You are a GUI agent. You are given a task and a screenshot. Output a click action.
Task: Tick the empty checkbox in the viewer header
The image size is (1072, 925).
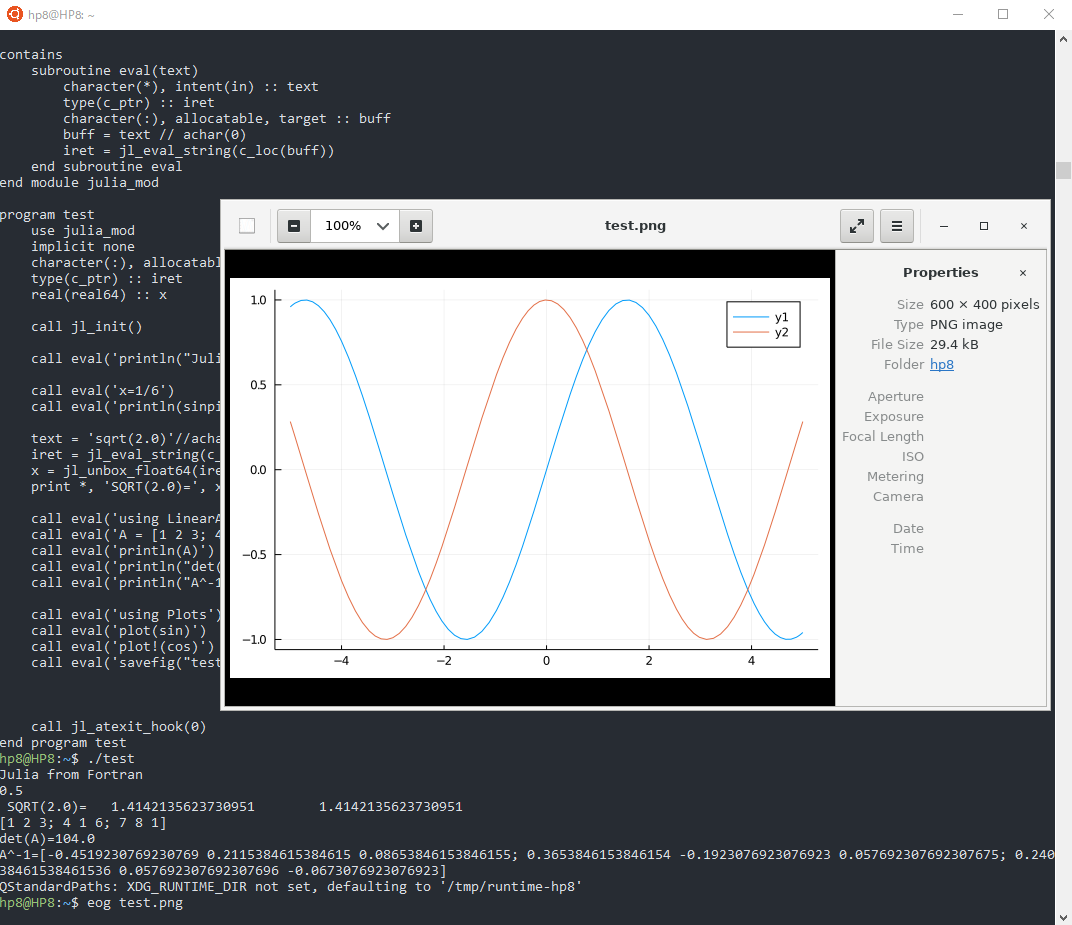tap(247, 226)
